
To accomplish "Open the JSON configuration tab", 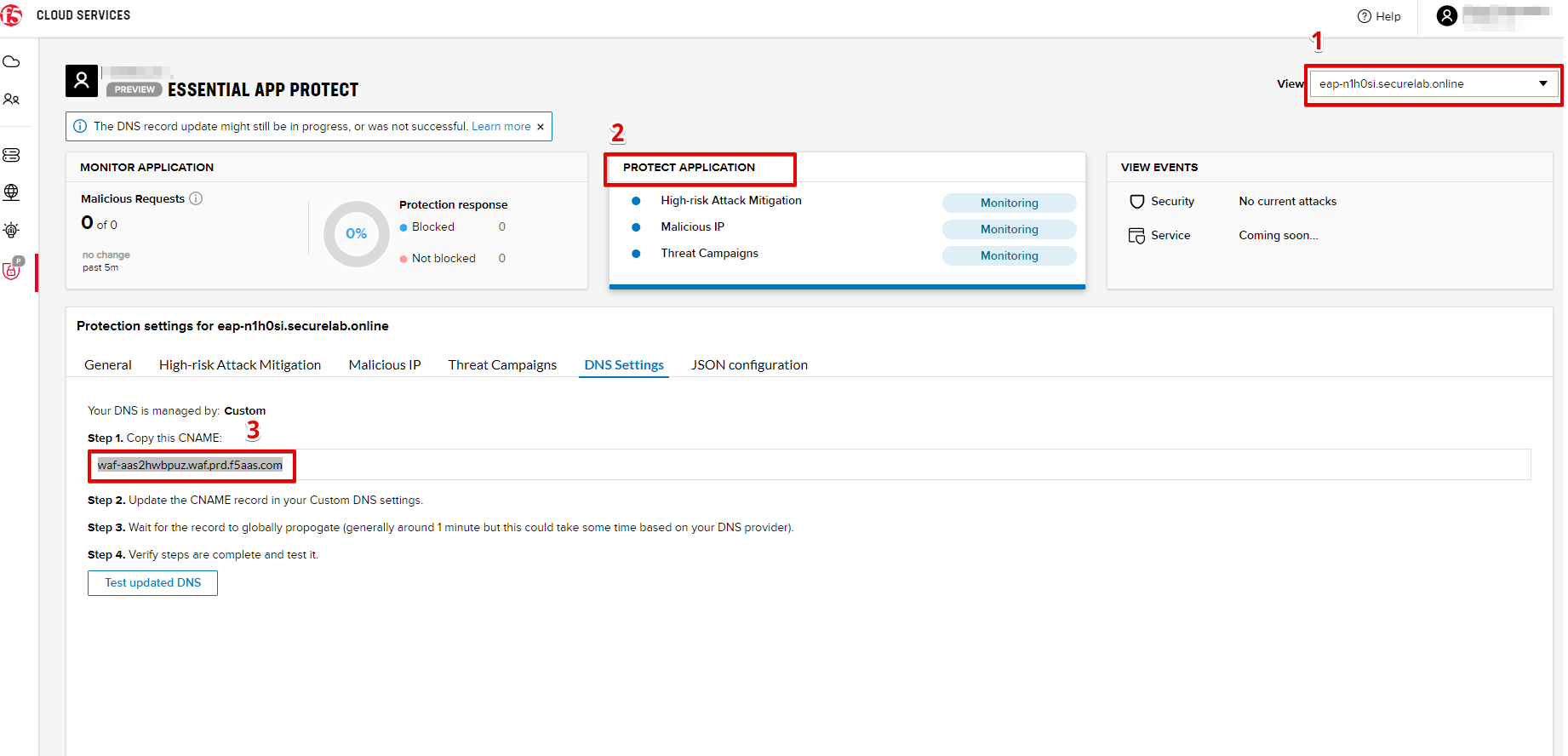I will click(x=749, y=365).
